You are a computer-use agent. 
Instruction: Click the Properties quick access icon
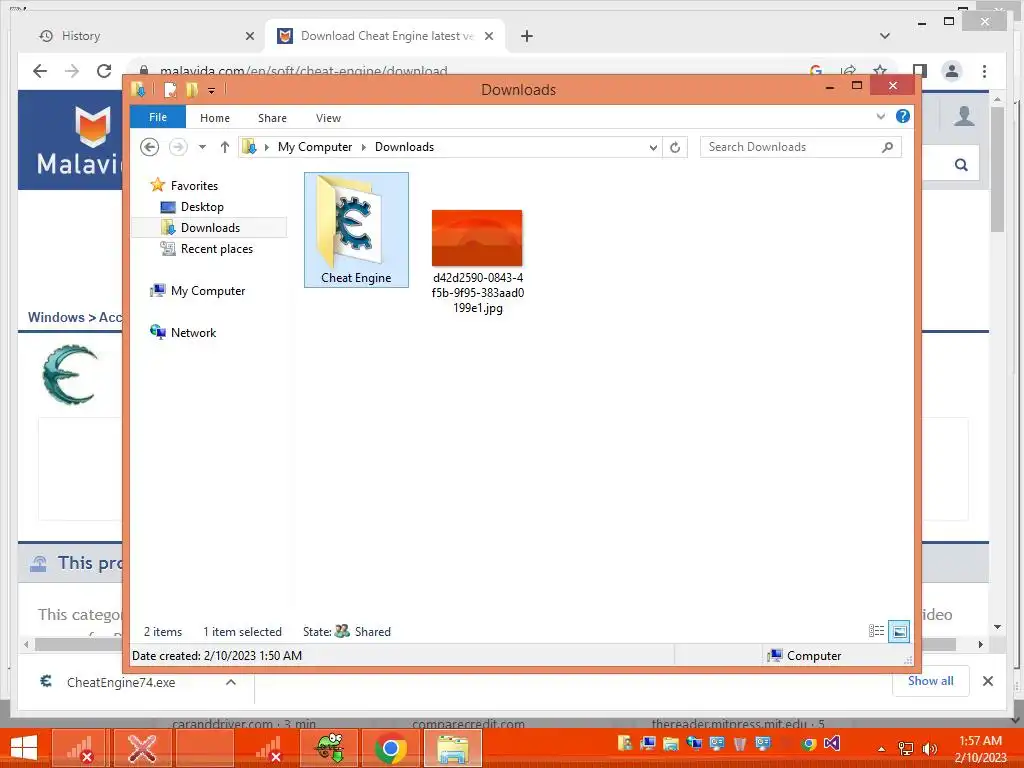[x=170, y=89]
